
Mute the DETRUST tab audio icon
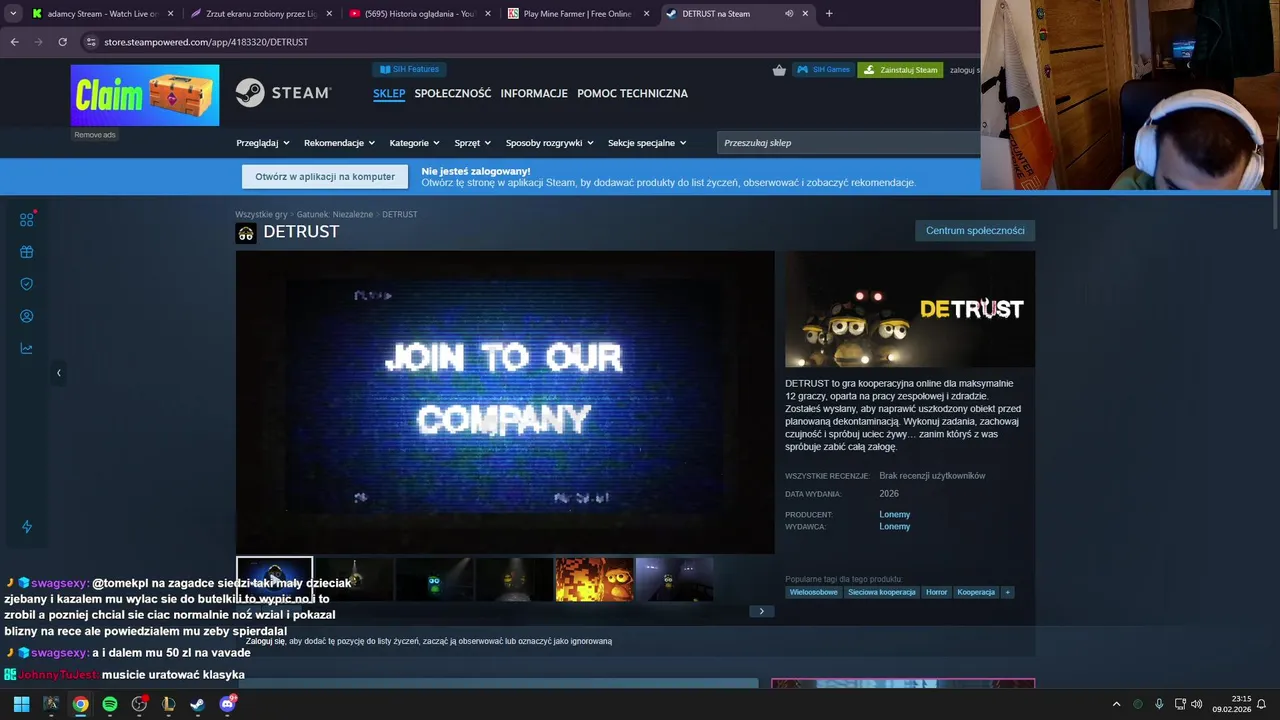(788, 14)
